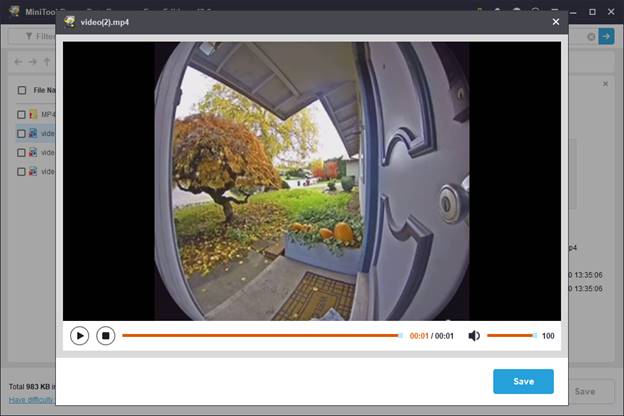Screen dimensions: 624x416
Task: Adjust the volume slider
Action: point(512,336)
